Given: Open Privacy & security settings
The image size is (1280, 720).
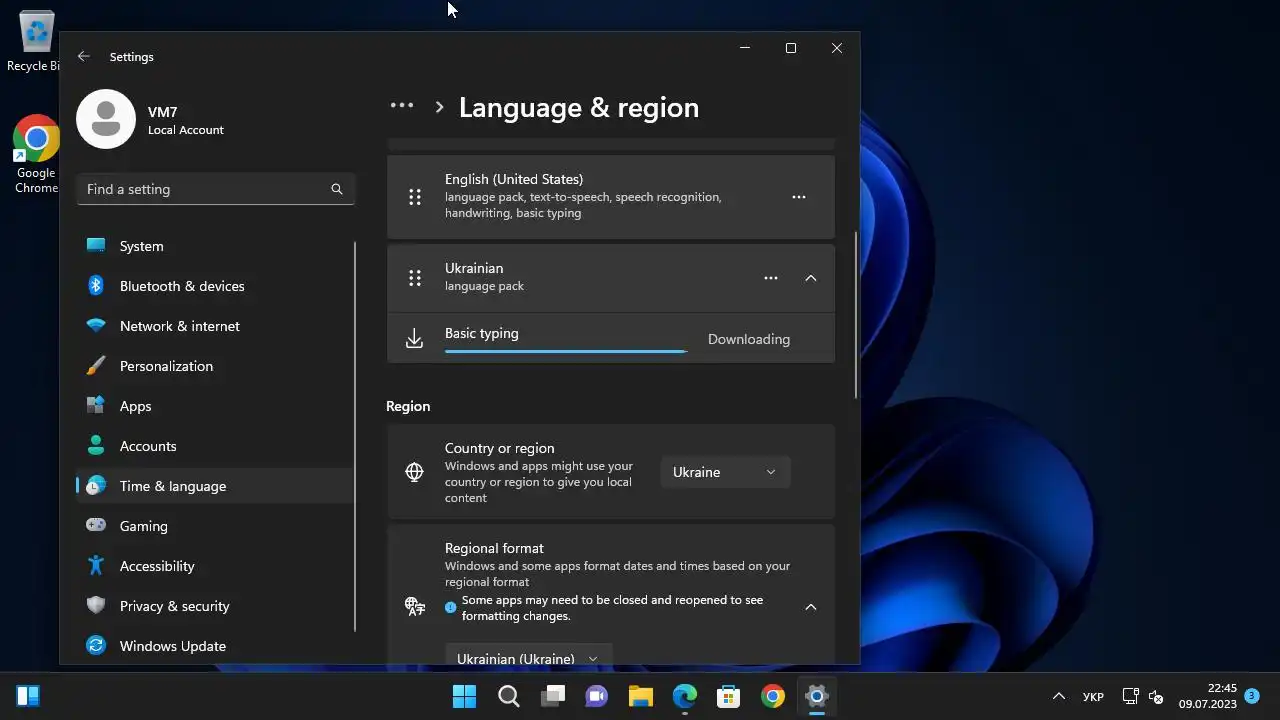Looking at the screenshot, I should (x=215, y=606).
